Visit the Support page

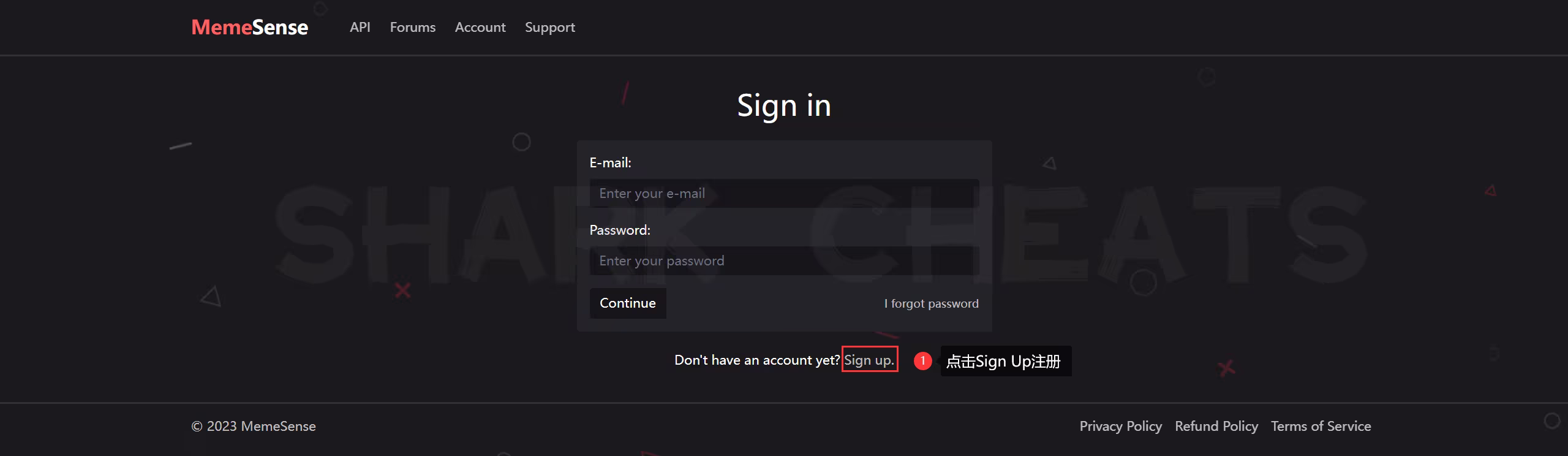click(550, 28)
